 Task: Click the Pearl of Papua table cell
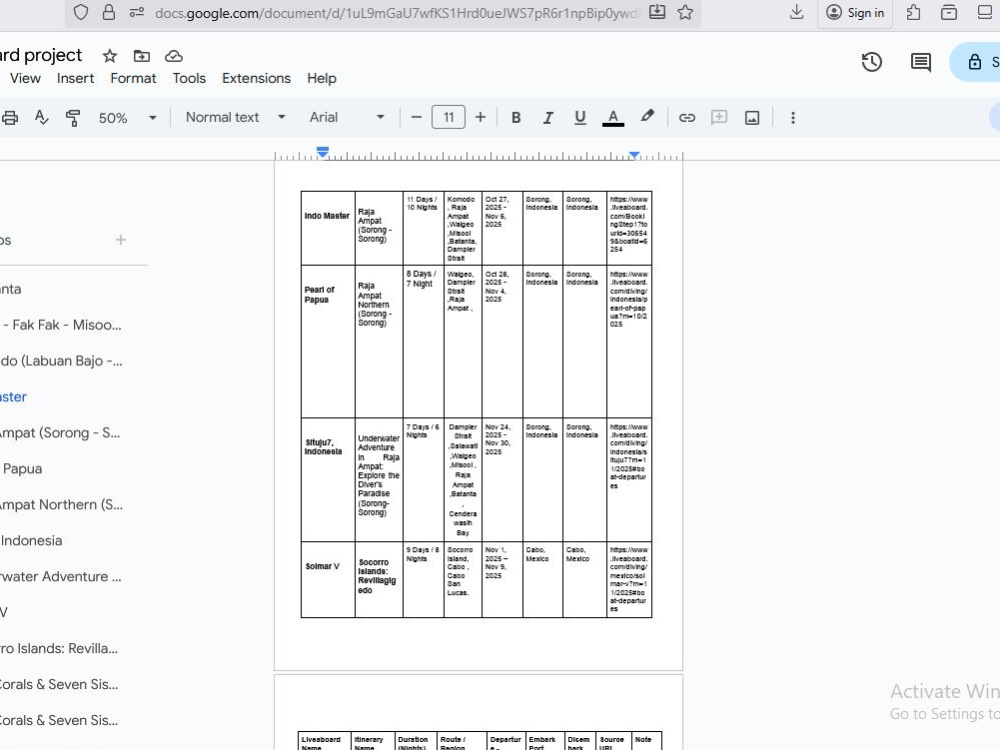click(328, 341)
